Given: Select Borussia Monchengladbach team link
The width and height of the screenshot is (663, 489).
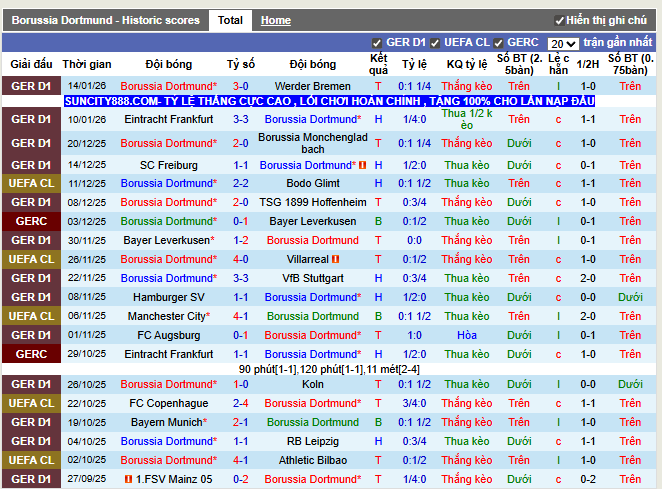Looking at the screenshot, I should tap(312, 143).
